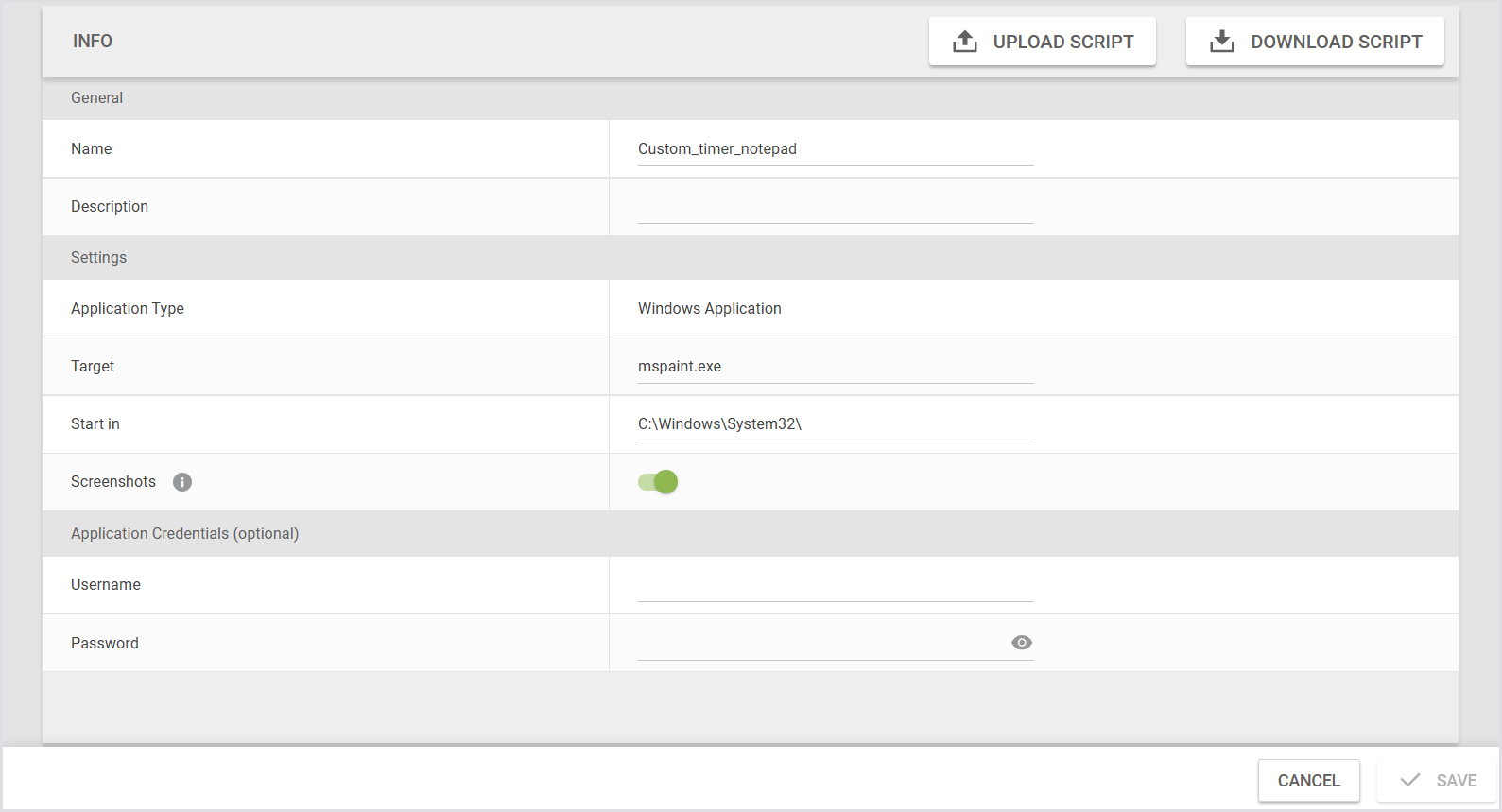
Task: Select the General section header
Action: click(96, 98)
